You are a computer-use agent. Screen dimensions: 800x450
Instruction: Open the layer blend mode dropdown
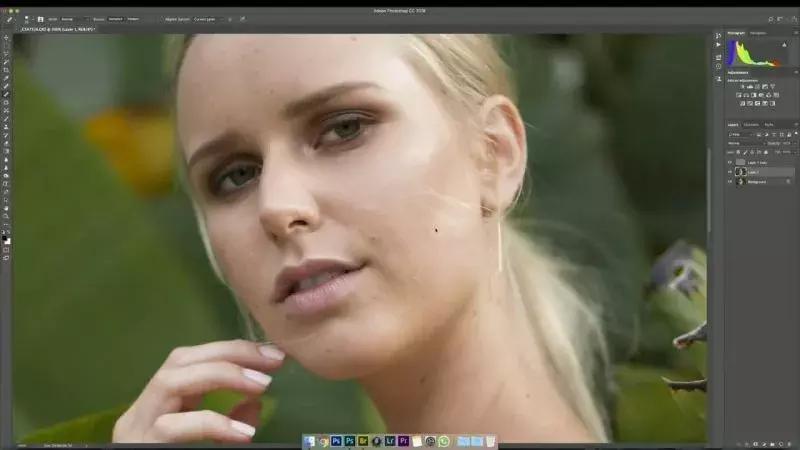click(745, 143)
